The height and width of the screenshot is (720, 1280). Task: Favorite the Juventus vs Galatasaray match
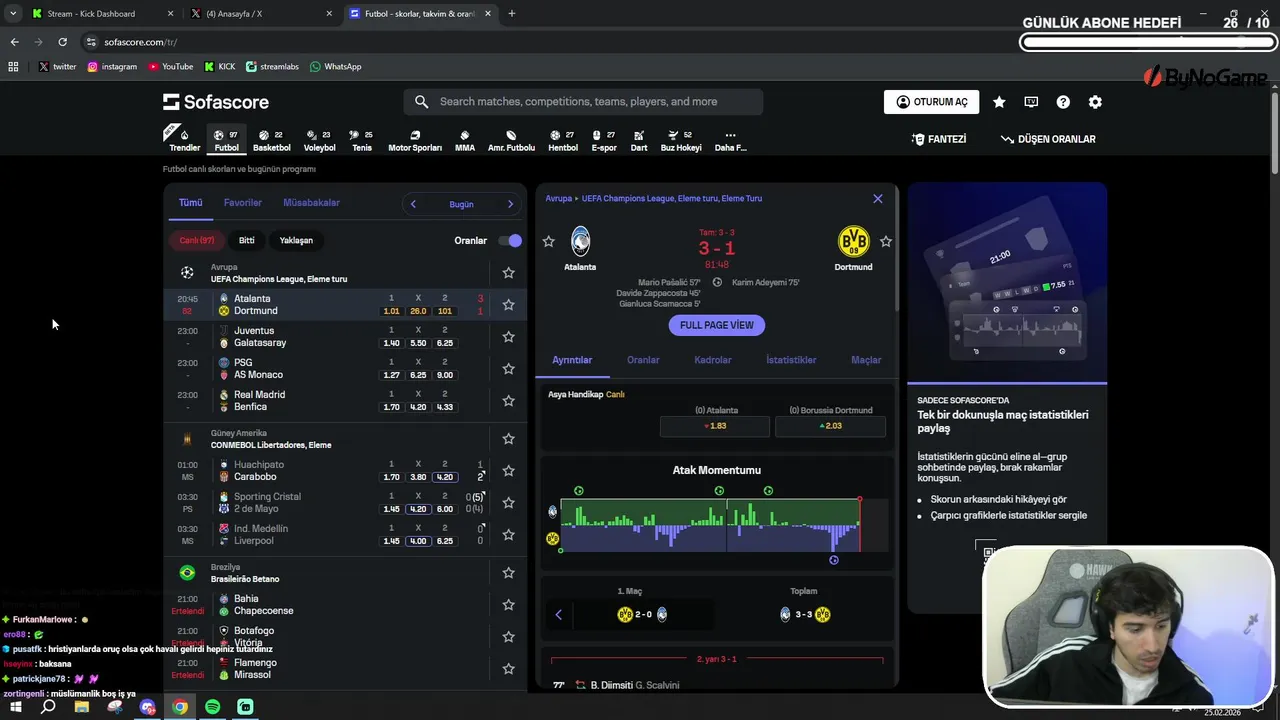point(508,337)
